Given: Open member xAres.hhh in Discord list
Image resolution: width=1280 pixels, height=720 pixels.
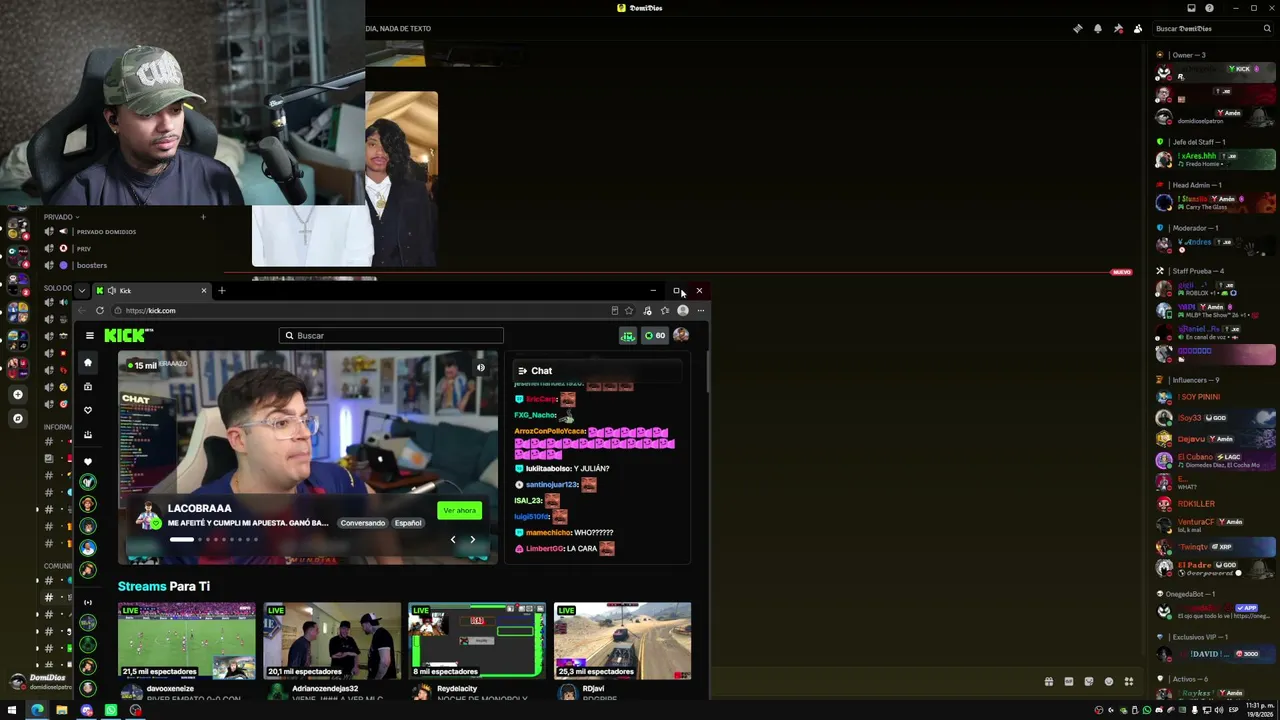Looking at the screenshot, I should [1215, 160].
